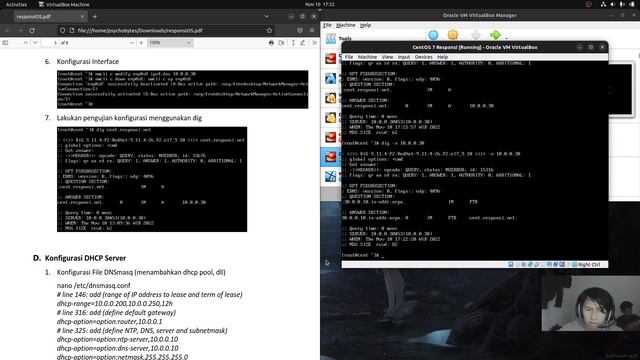Click the grey Discard arrow toolbar icon
Image resolution: width=640 pixels, height=360 pixels.
(x=475, y=35)
